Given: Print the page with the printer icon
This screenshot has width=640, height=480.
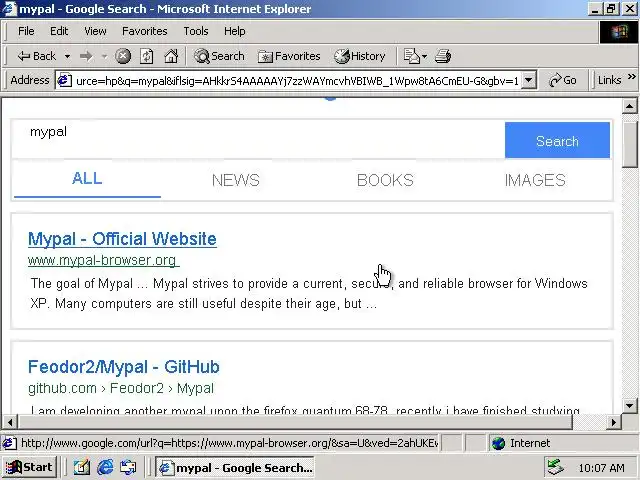Looking at the screenshot, I should [x=443, y=56].
